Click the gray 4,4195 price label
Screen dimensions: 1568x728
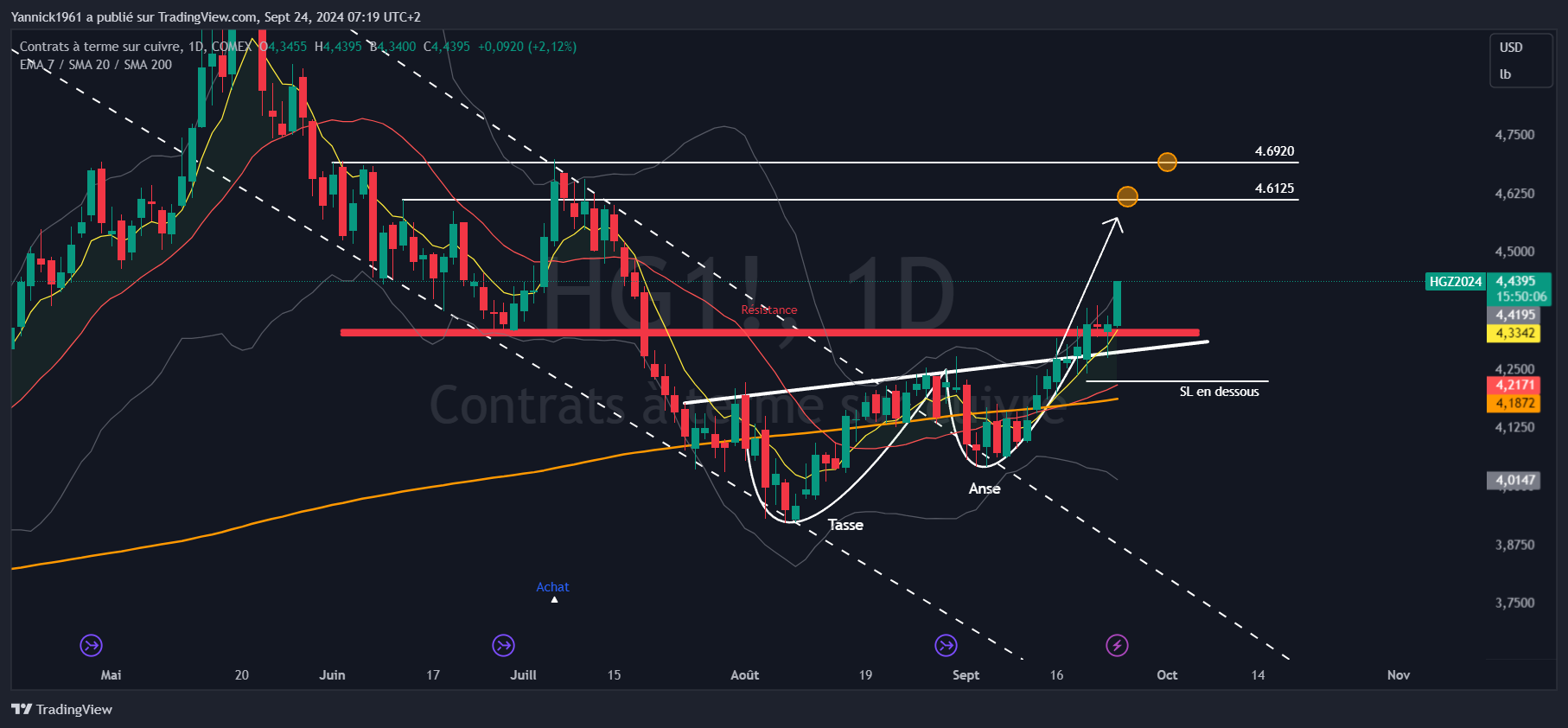(x=1515, y=316)
